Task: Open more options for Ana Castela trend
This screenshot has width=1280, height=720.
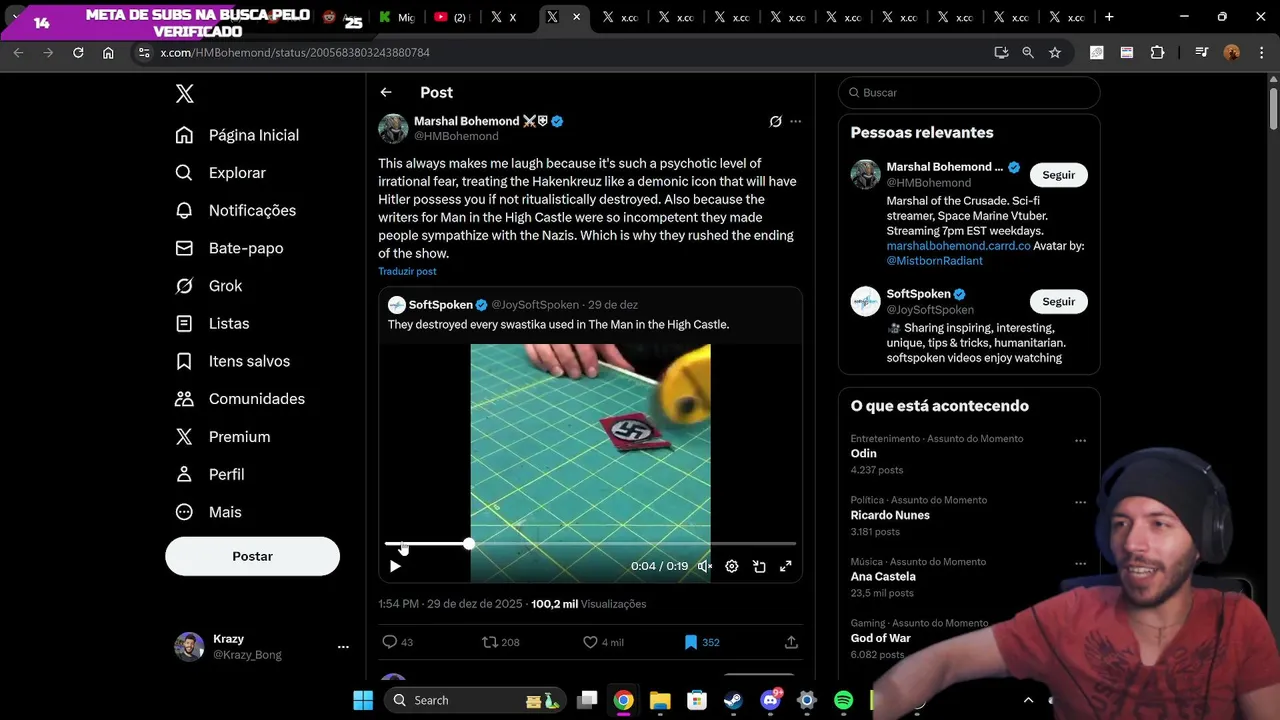Action: pyautogui.click(x=1080, y=564)
